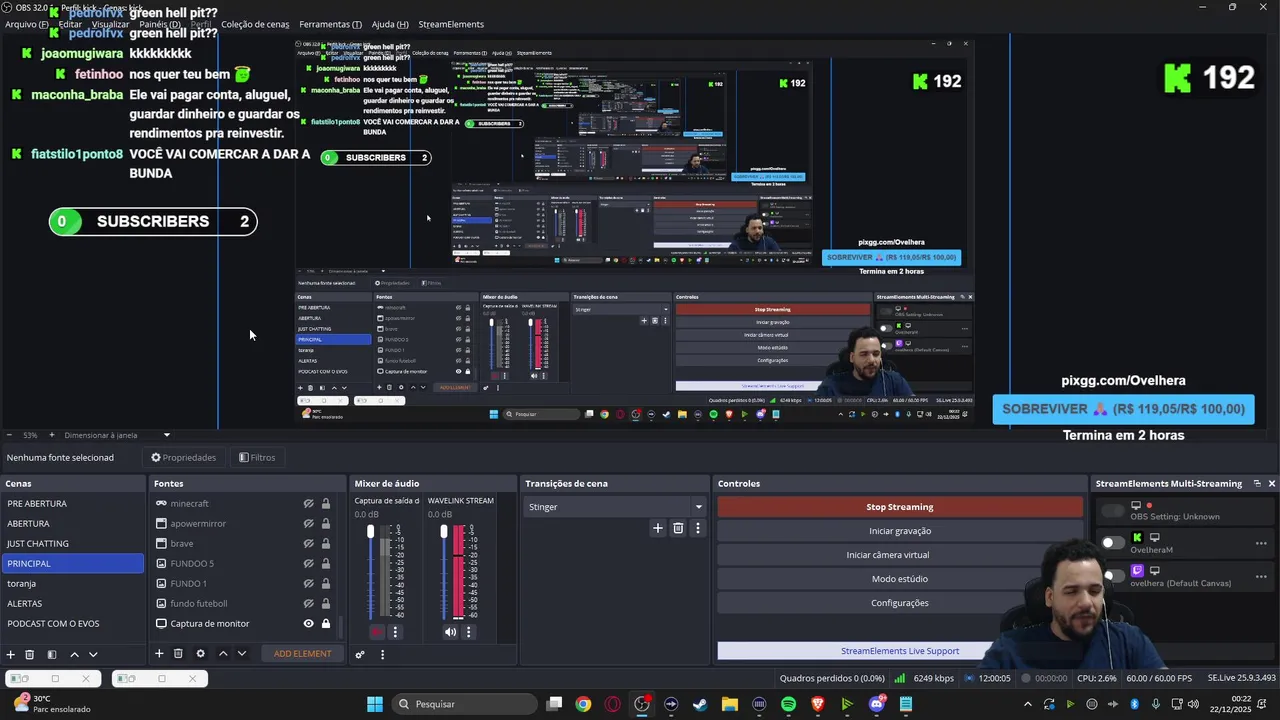Screen dimensions: 1280x720
Task: Open transition properties three-dot menu
Action: (698, 528)
